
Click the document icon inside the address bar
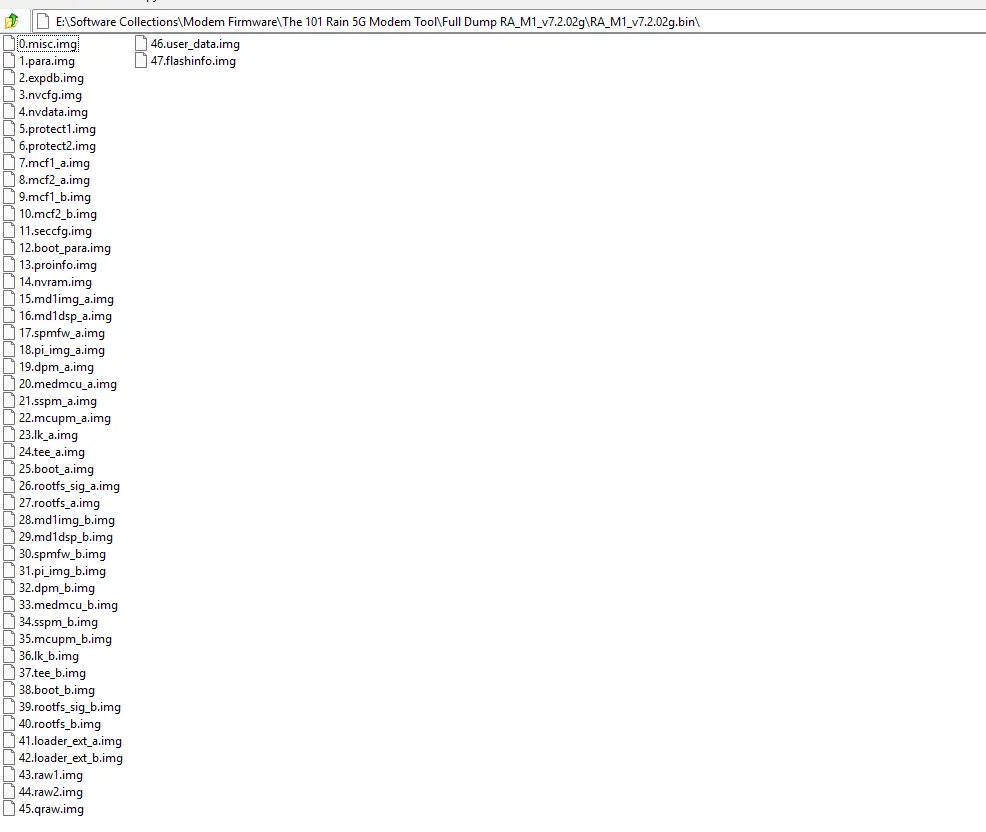coord(43,21)
